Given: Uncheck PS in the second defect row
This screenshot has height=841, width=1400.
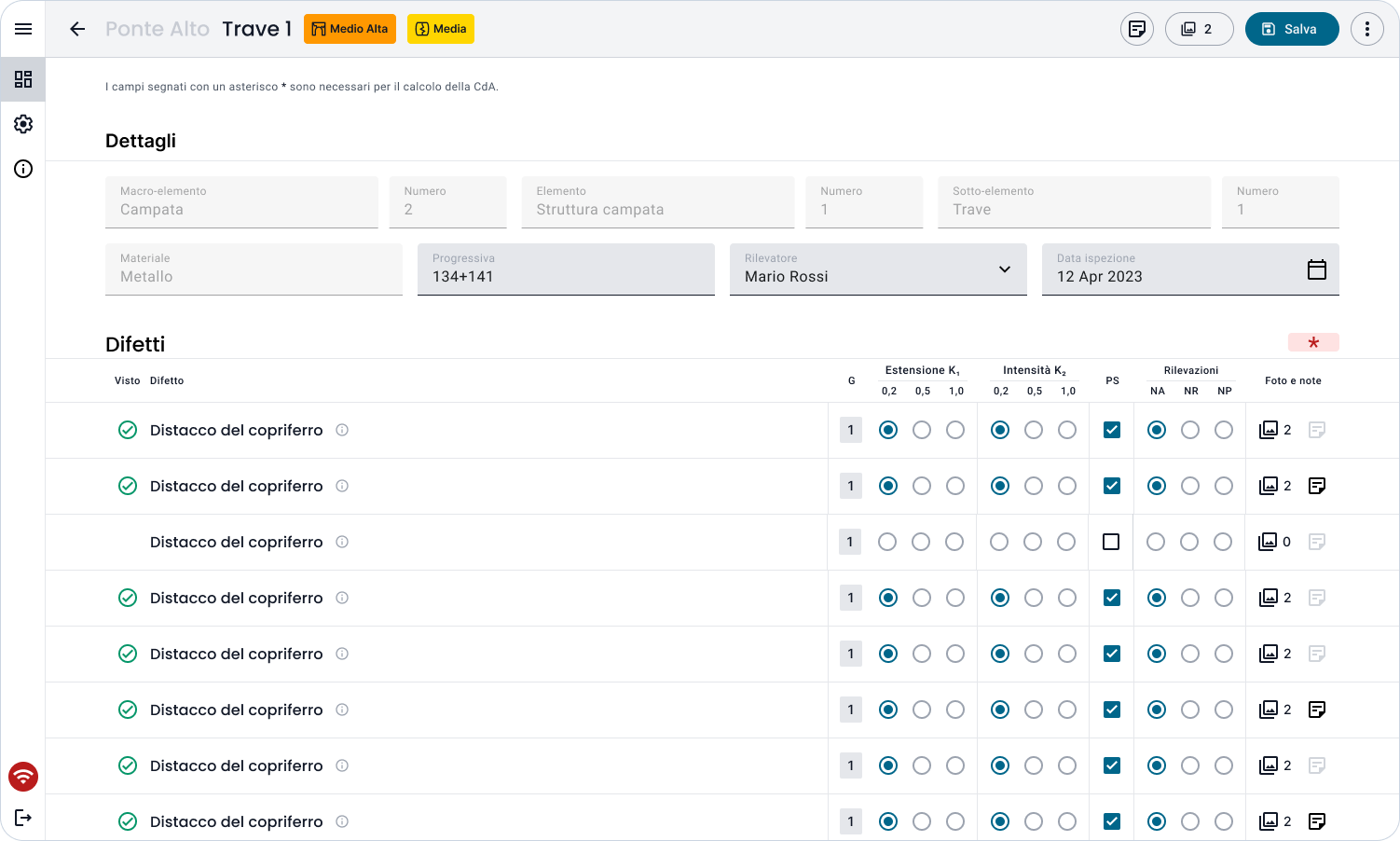Looking at the screenshot, I should coord(1112,486).
